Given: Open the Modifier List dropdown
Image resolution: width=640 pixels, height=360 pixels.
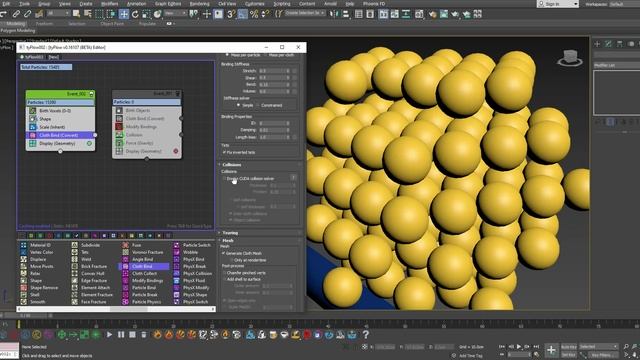Looking at the screenshot, I should click(x=616, y=65).
